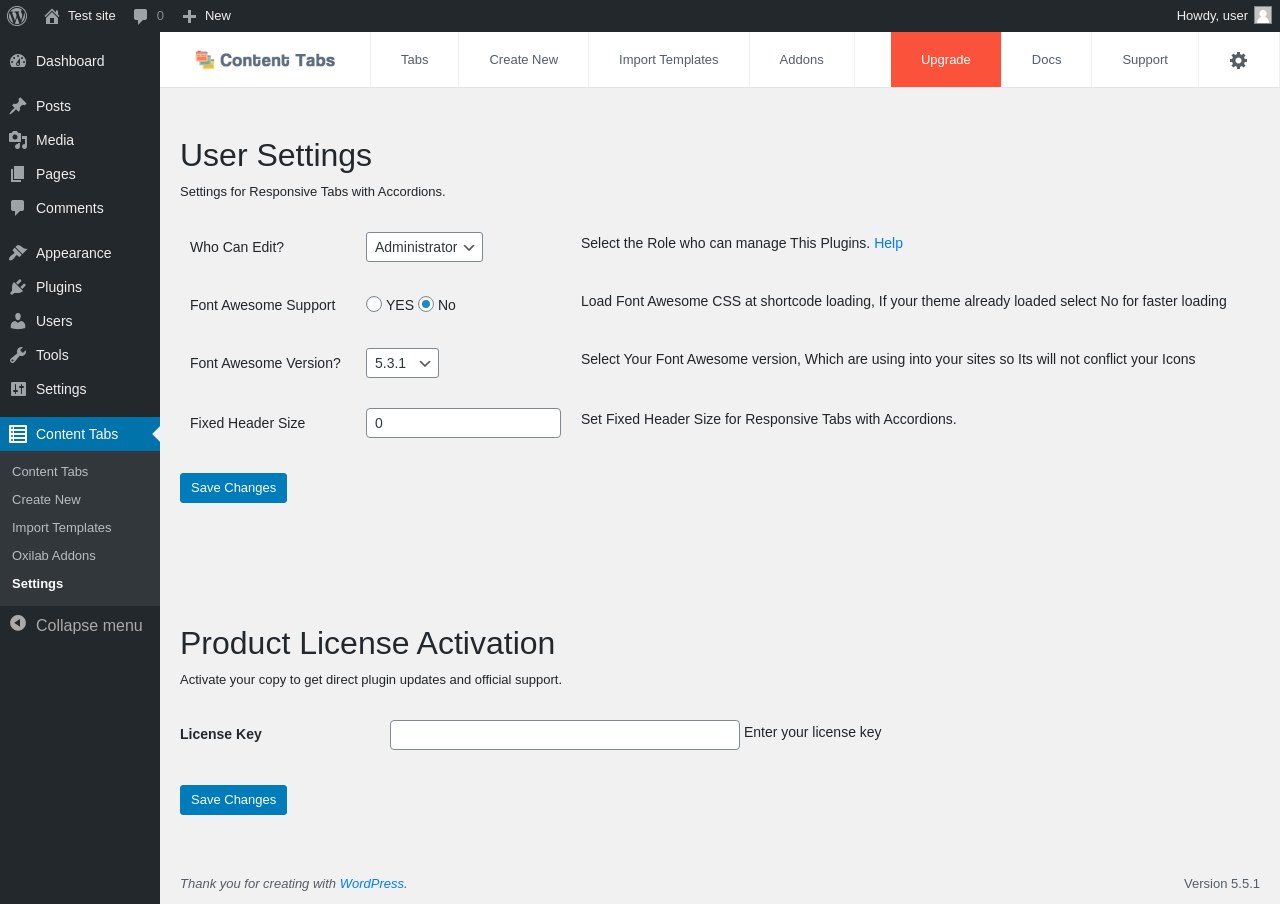Click the Plugins plug icon
Viewport: 1280px width, 904px height.
(18, 287)
